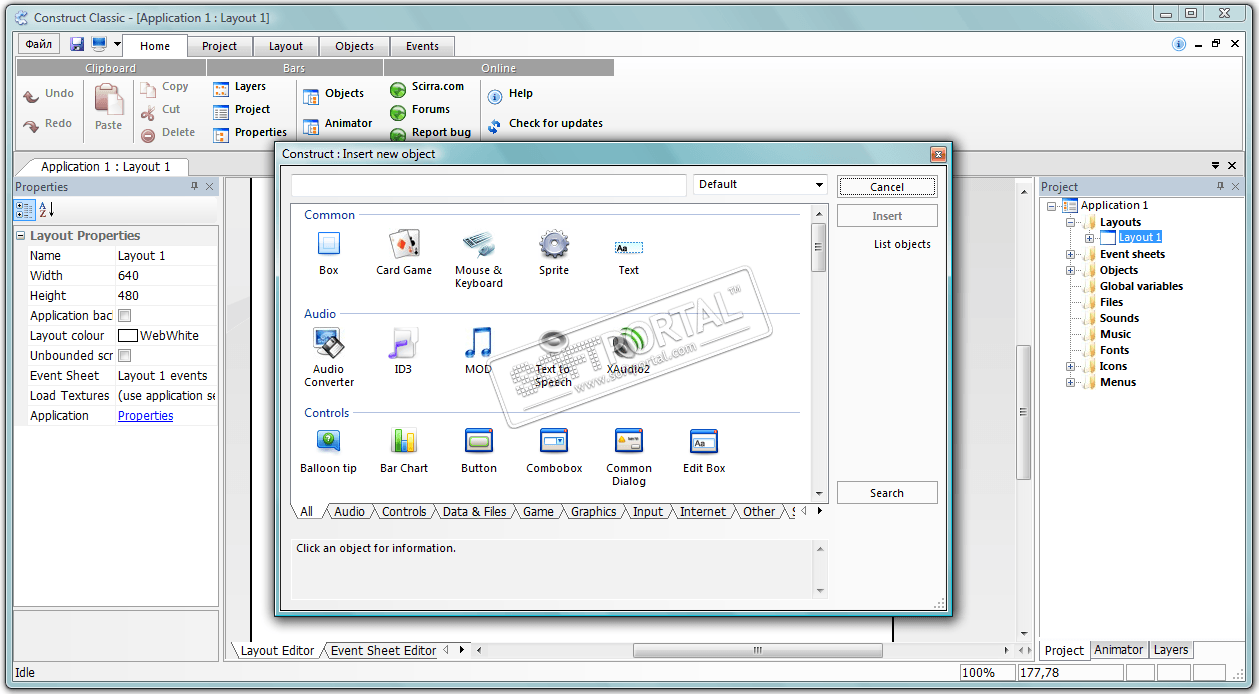Screen dimensions: 1259x694
Task: Click the Search button
Action: pos(887,493)
